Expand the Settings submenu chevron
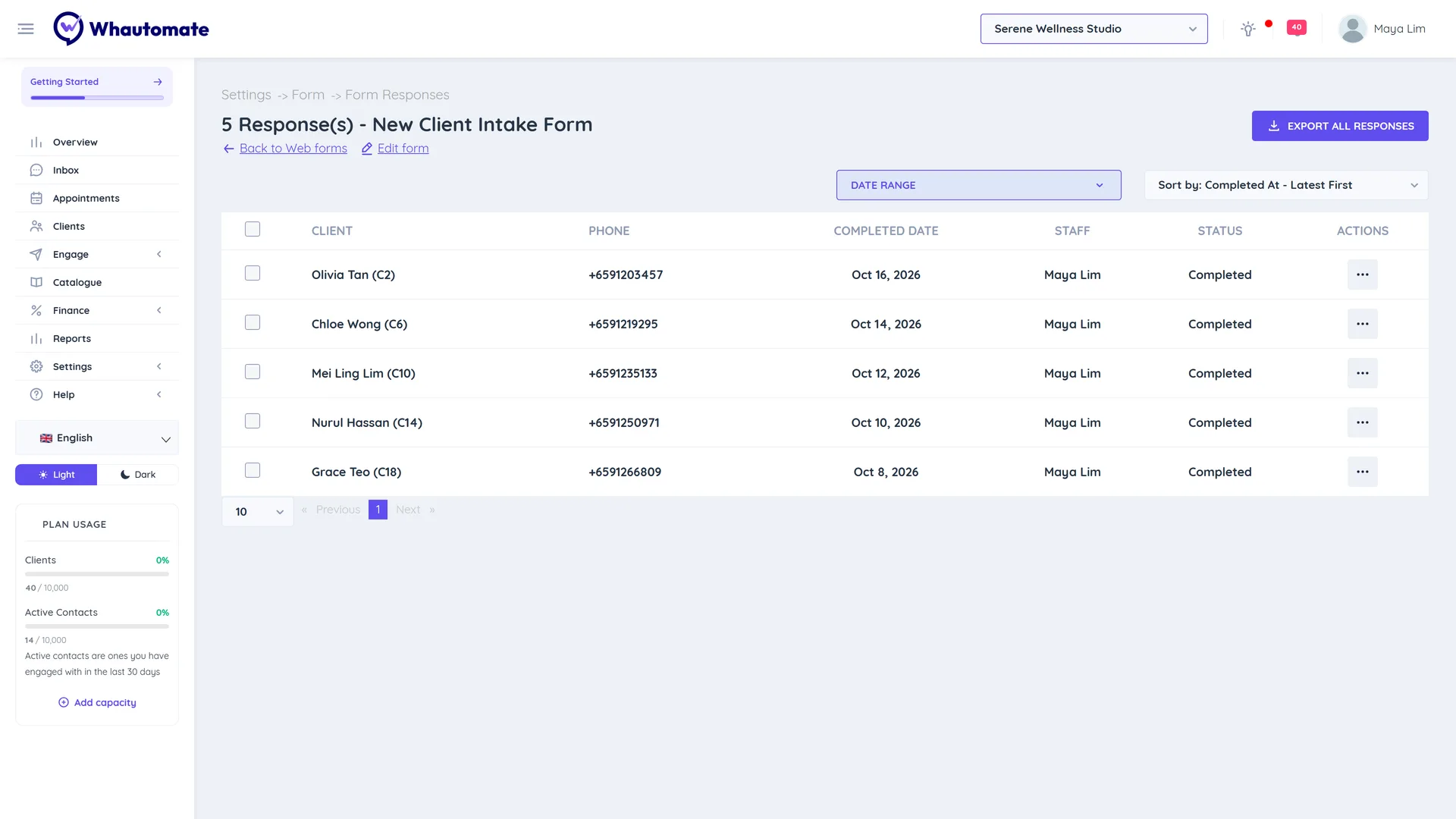Image resolution: width=1456 pixels, height=819 pixels. [x=159, y=367]
